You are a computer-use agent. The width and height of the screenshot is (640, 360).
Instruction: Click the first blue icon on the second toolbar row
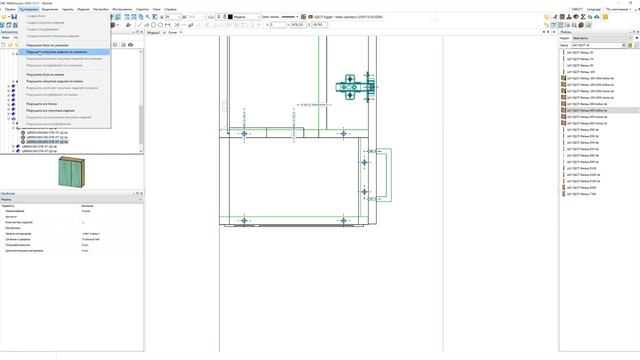tap(2, 25)
